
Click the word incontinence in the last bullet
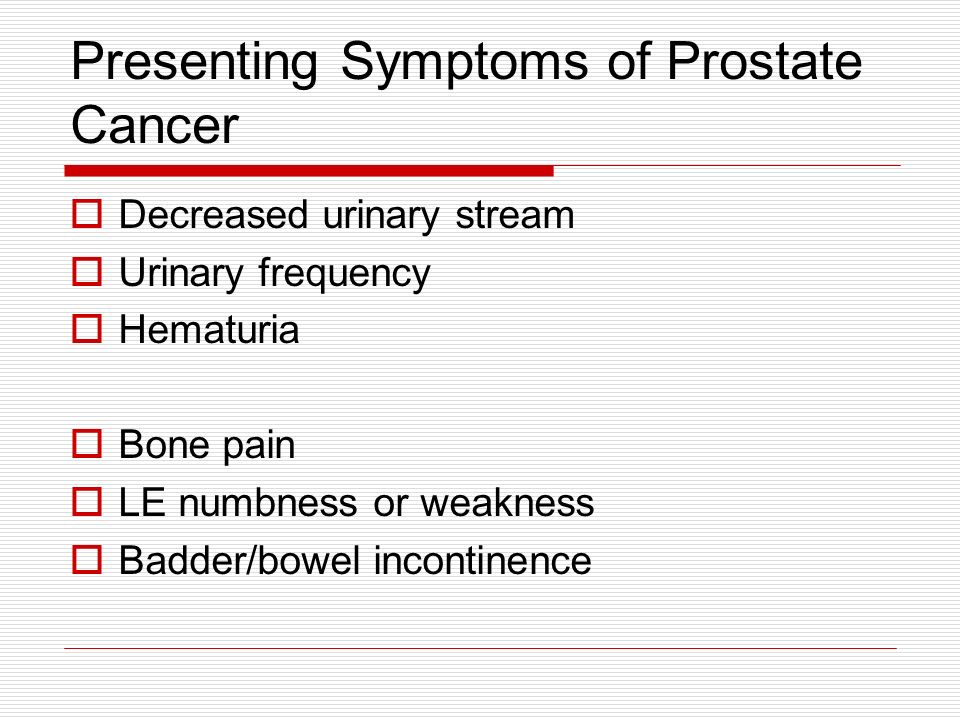click(x=483, y=561)
